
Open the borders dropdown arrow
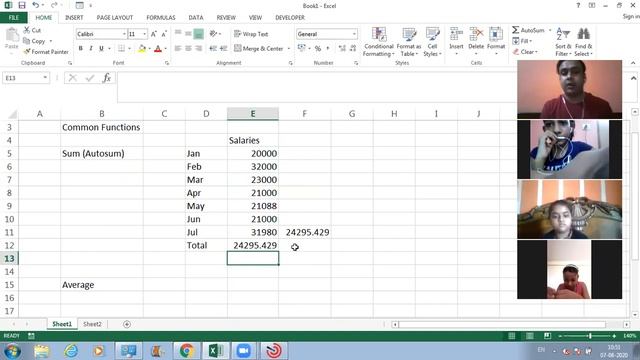(129, 49)
